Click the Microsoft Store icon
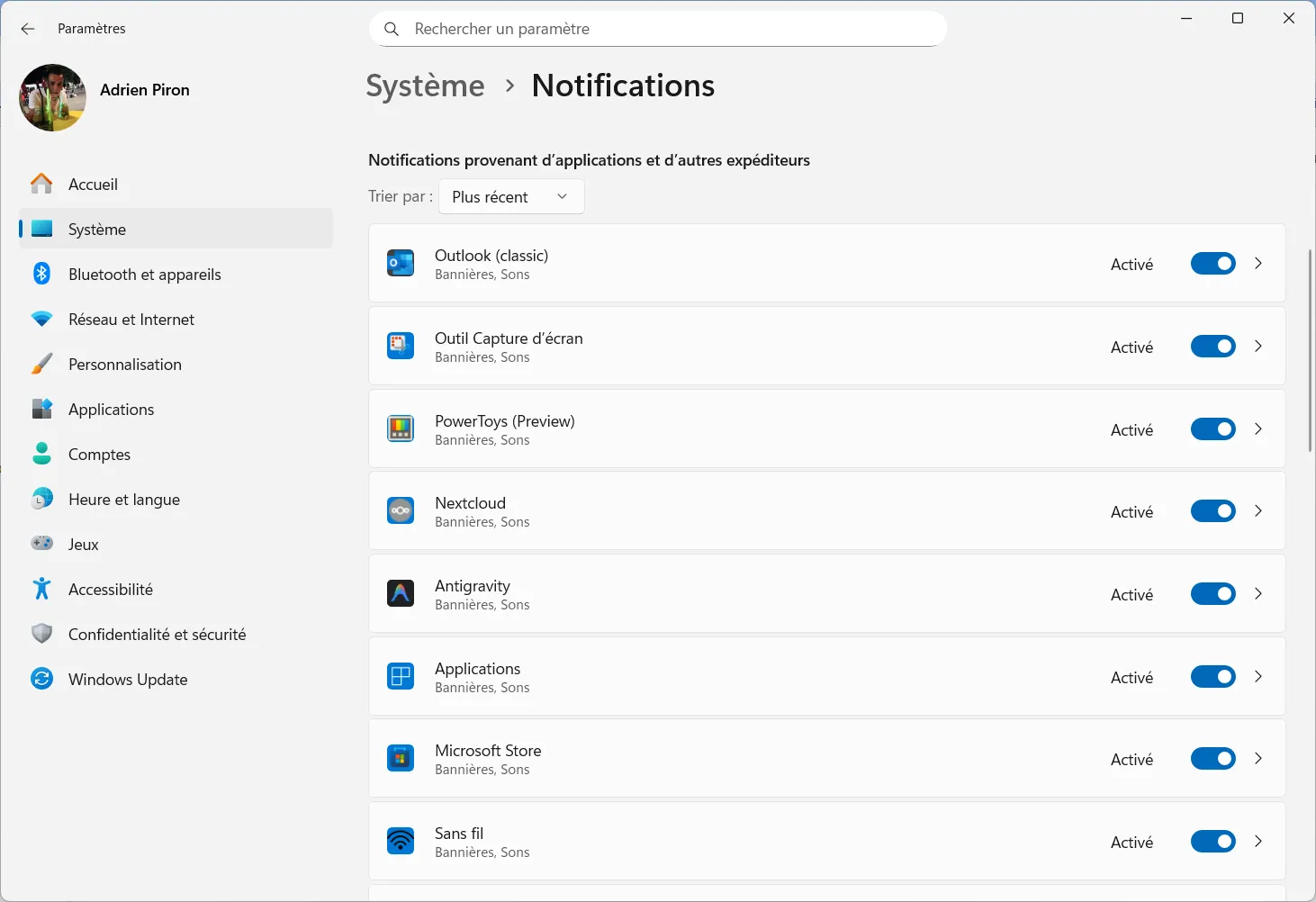This screenshot has height=902, width=1316. point(400,758)
